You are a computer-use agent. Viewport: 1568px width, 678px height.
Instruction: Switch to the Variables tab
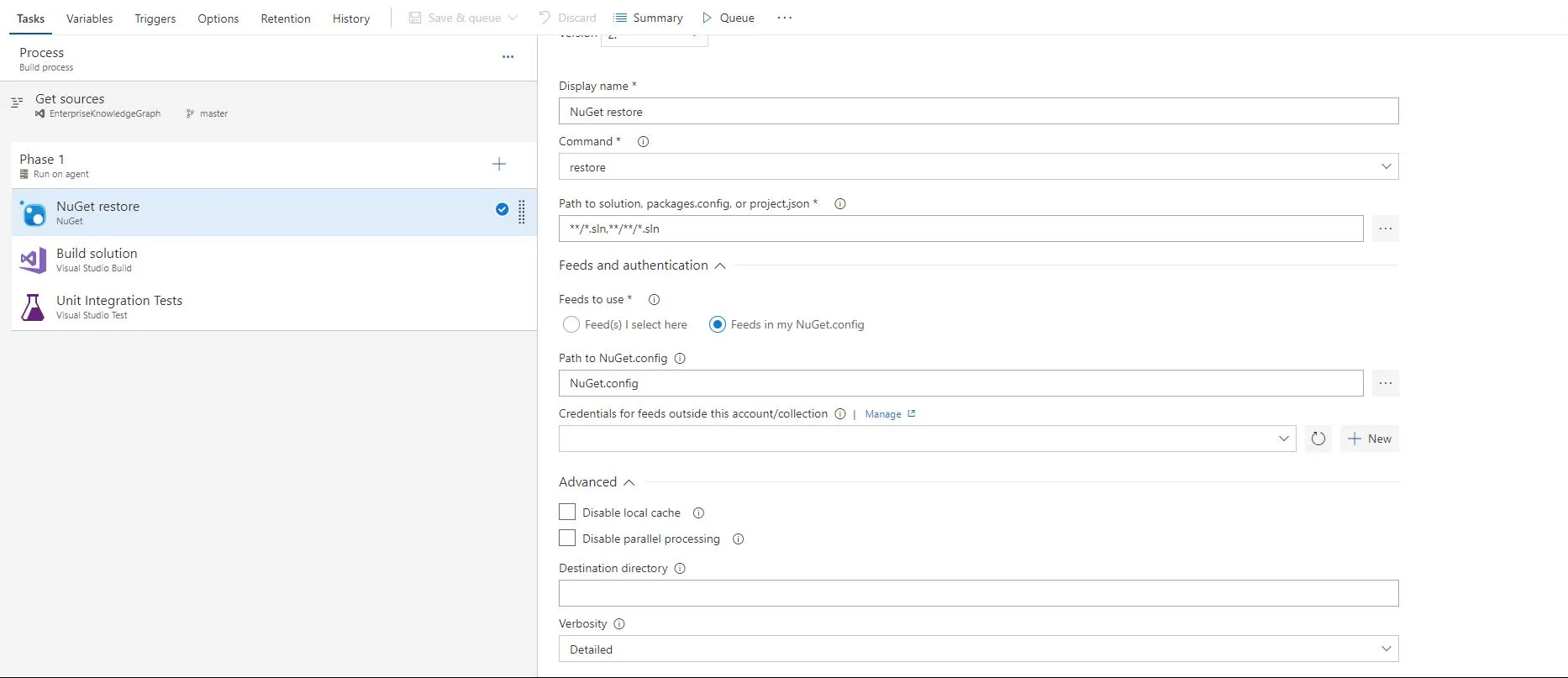tap(89, 18)
